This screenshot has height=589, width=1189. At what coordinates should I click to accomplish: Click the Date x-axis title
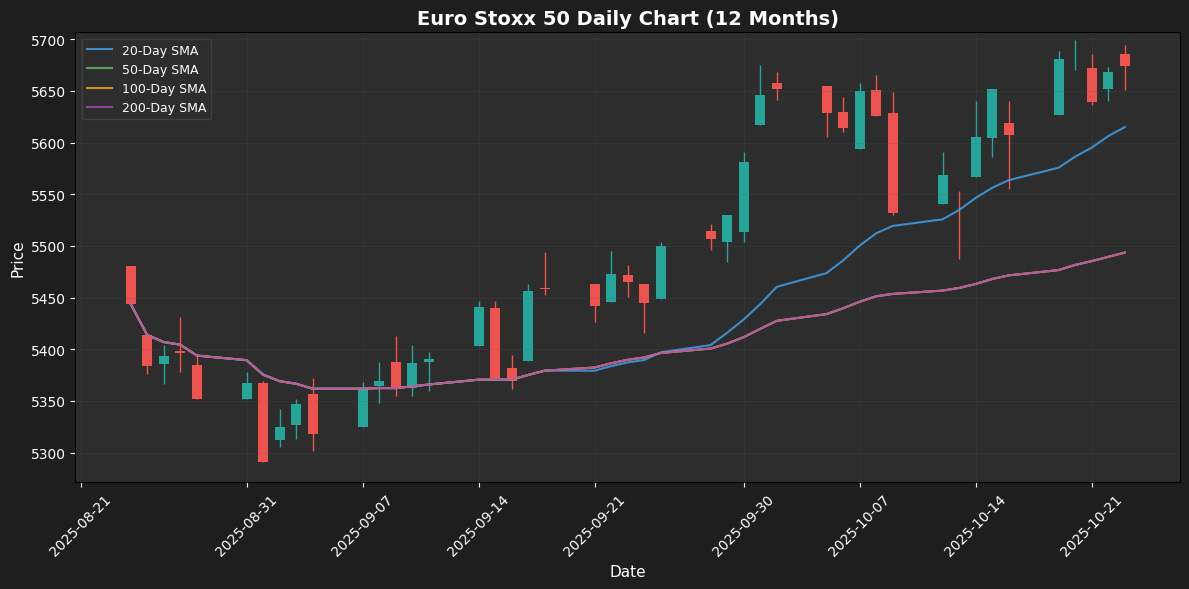coord(627,572)
